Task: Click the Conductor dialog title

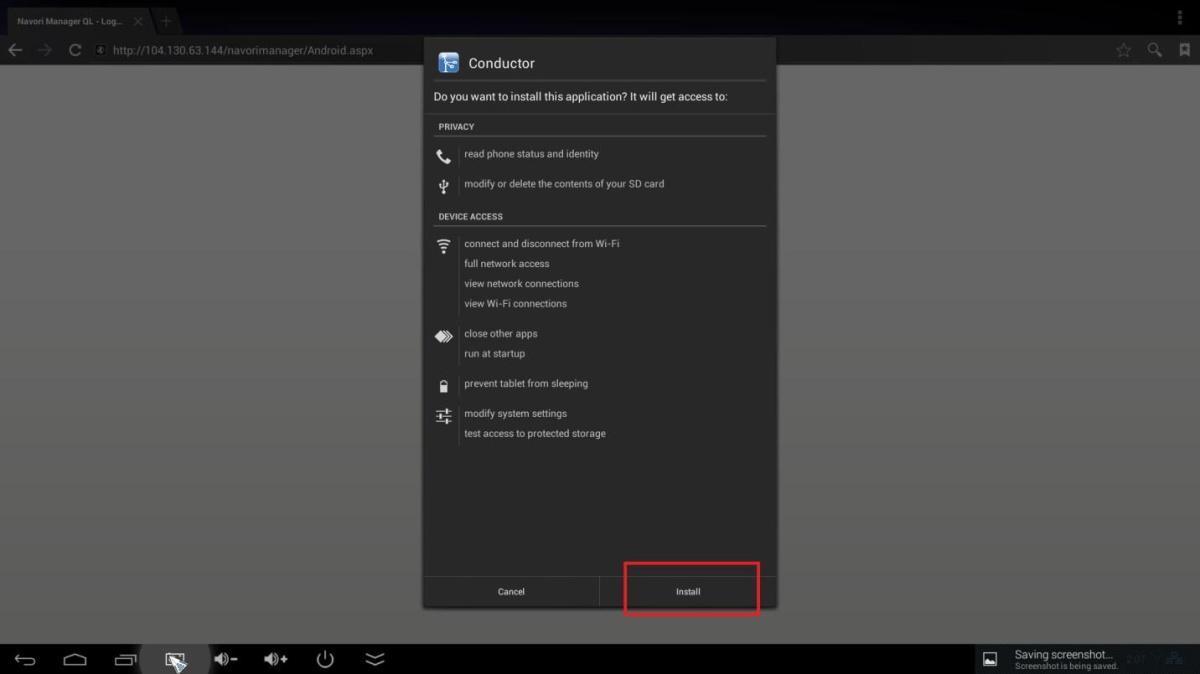Action: (501, 63)
